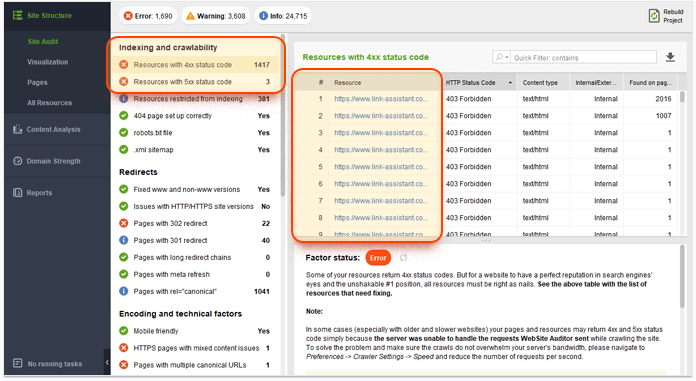Select Pages with multiple canonical URLs factor
696x381 pixels.
pos(194,365)
